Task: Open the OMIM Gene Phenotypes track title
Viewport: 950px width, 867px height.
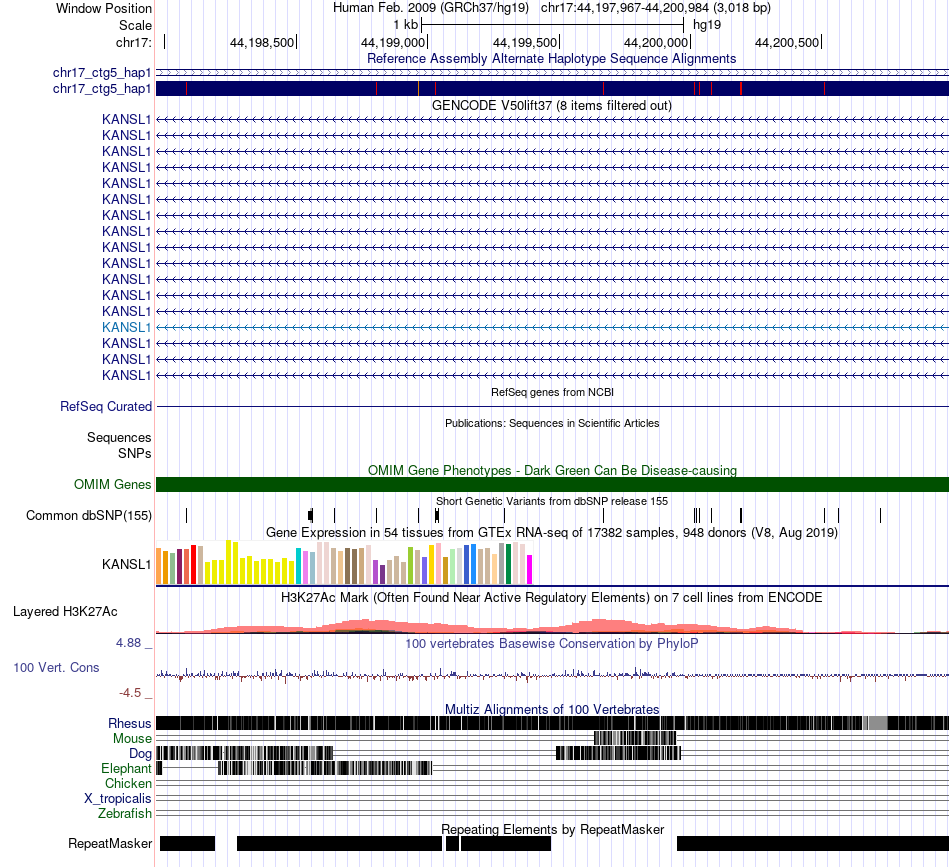Action: [x=552, y=470]
